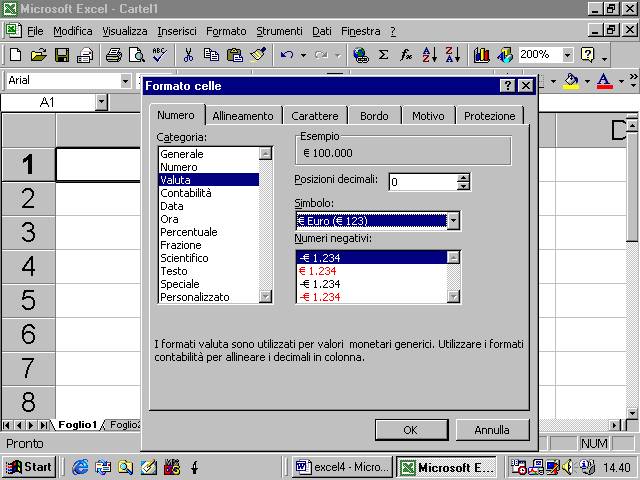The width and height of the screenshot is (640, 480).
Task: Open the Fill Color dropdown arrow
Action: click(x=587, y=81)
